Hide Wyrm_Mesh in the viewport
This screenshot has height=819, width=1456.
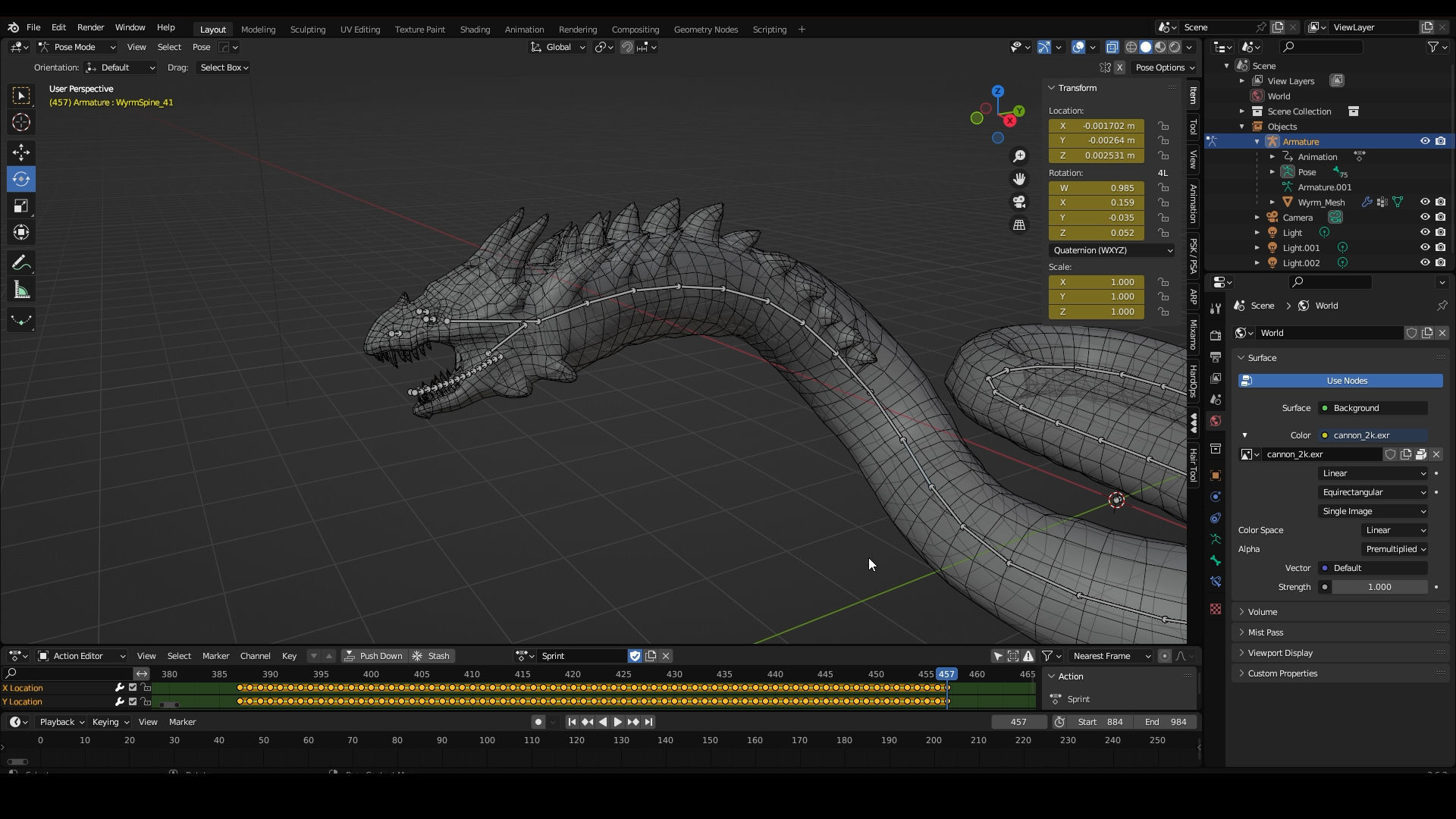(x=1425, y=202)
